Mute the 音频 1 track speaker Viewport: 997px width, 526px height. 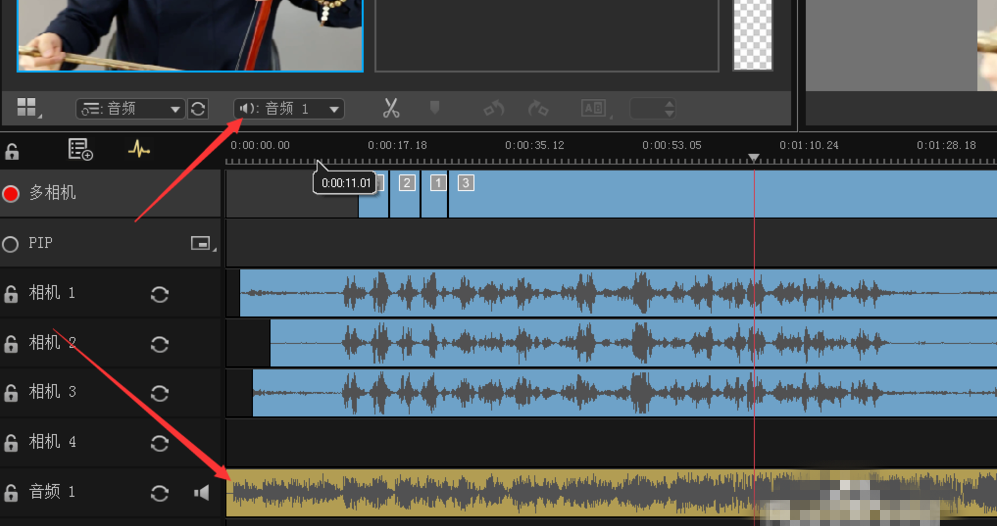(x=201, y=493)
